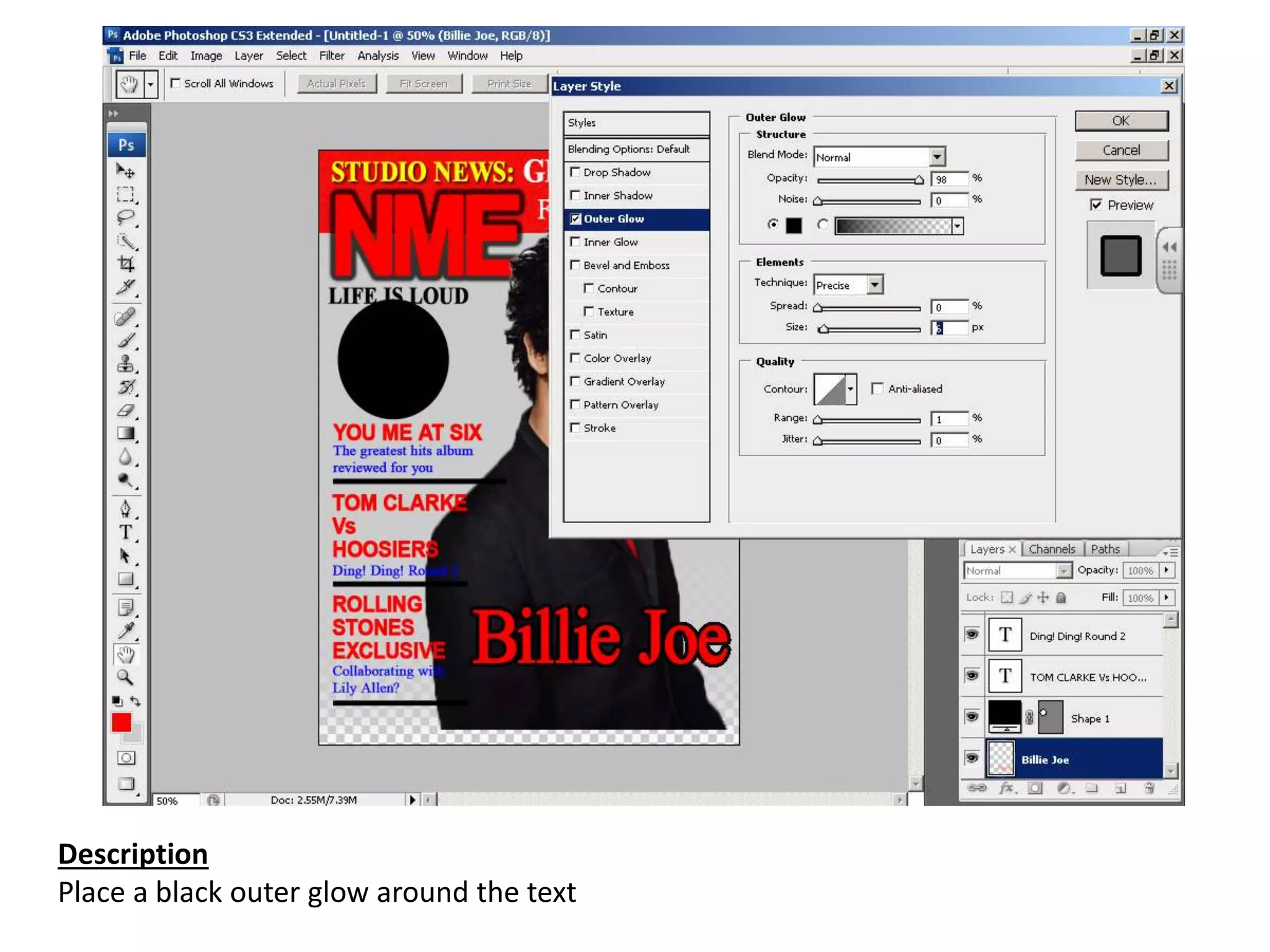
Task: Open the Filter menu
Action: click(332, 56)
